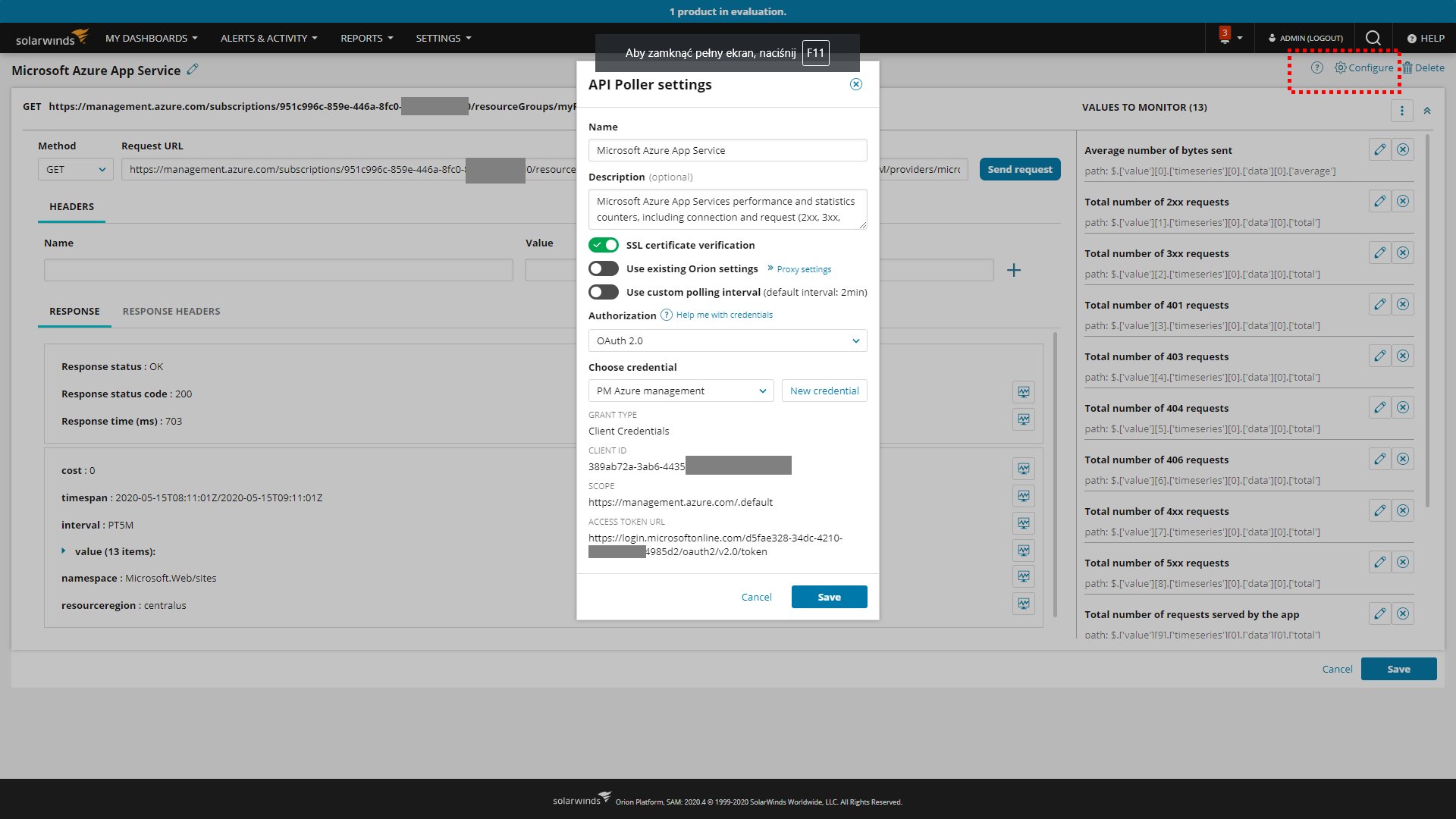
Task: Open the Proxy settings link
Action: 803,269
